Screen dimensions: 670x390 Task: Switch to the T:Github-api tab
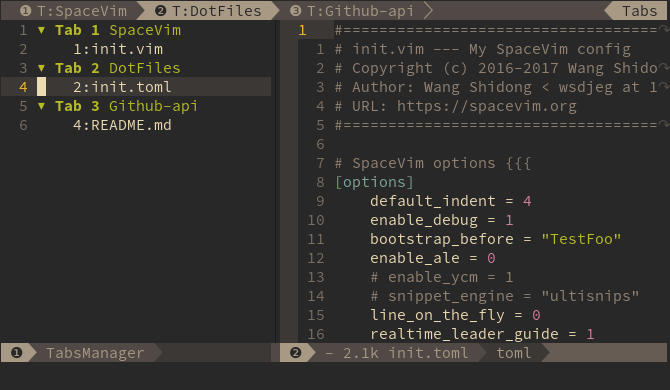(353, 11)
